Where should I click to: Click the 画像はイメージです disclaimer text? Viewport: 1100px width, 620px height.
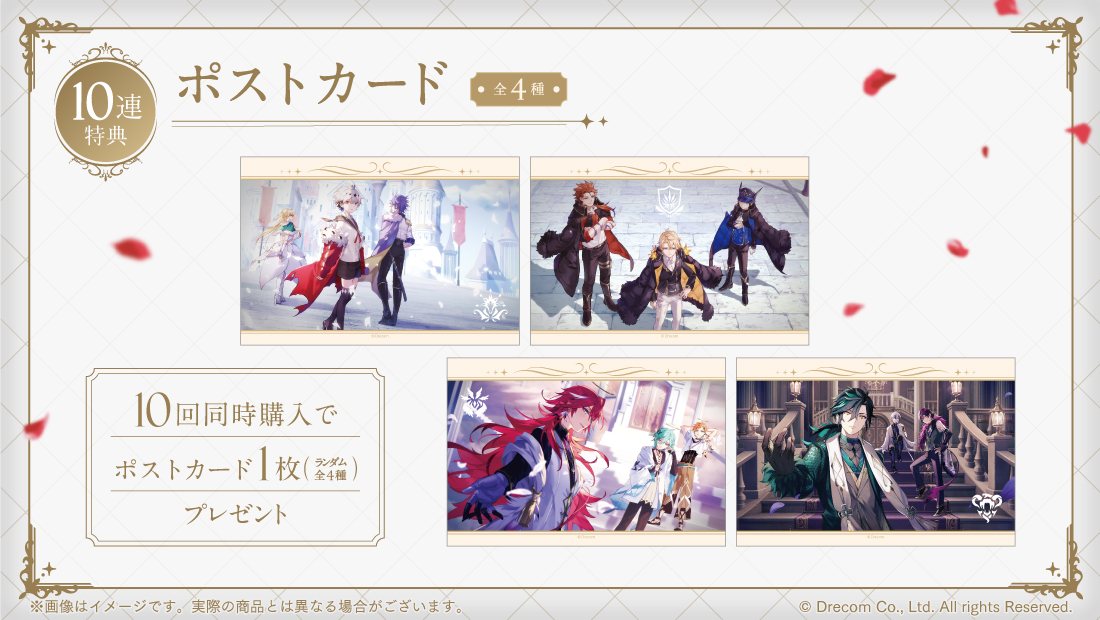246,607
